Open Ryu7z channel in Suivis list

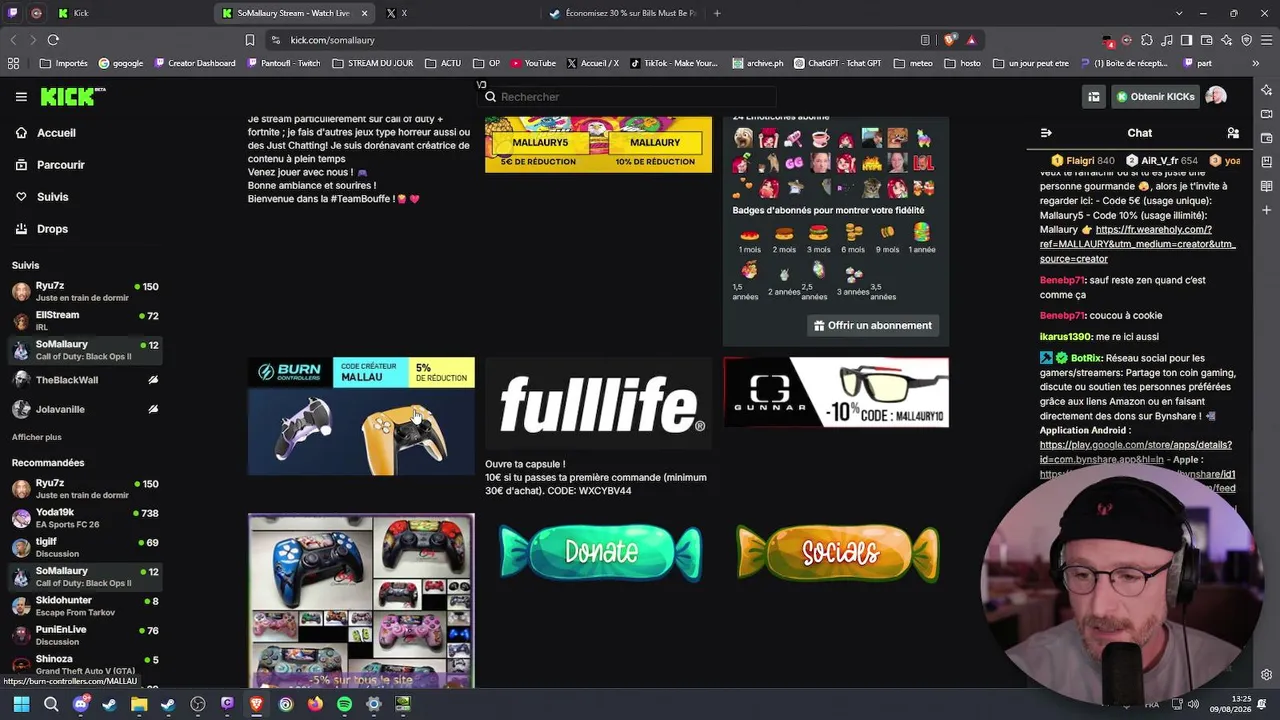pos(84,292)
